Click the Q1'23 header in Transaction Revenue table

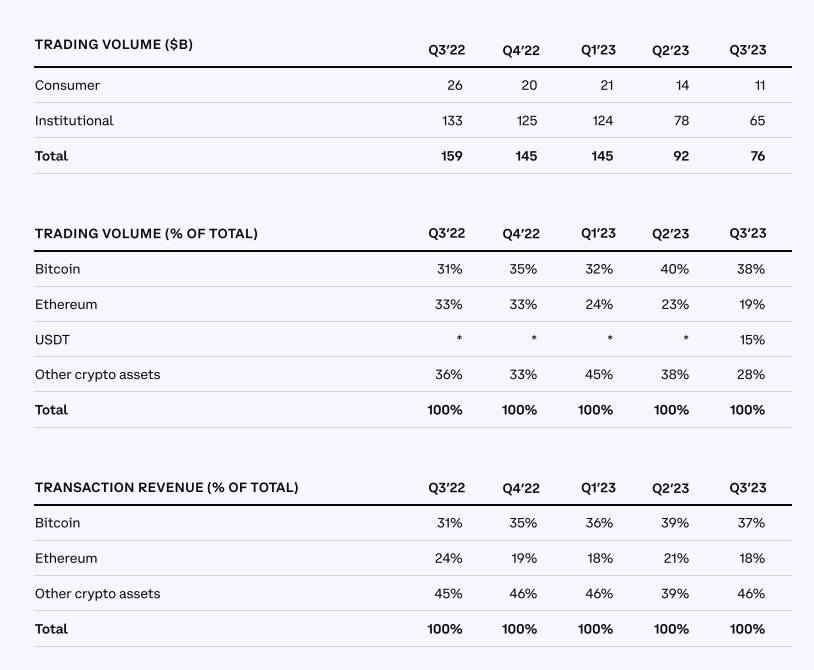tap(598, 488)
